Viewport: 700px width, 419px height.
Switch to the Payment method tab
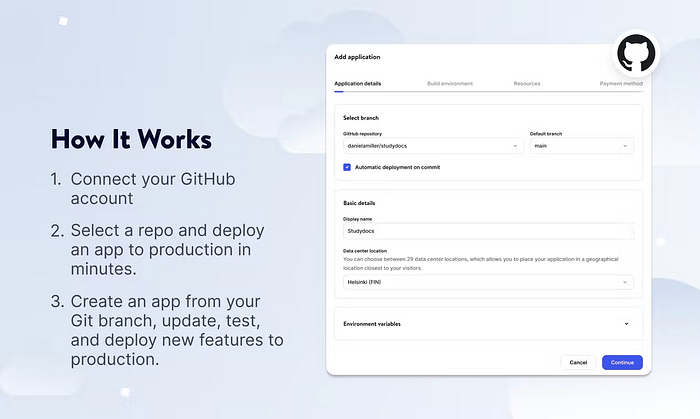pyautogui.click(x=621, y=83)
